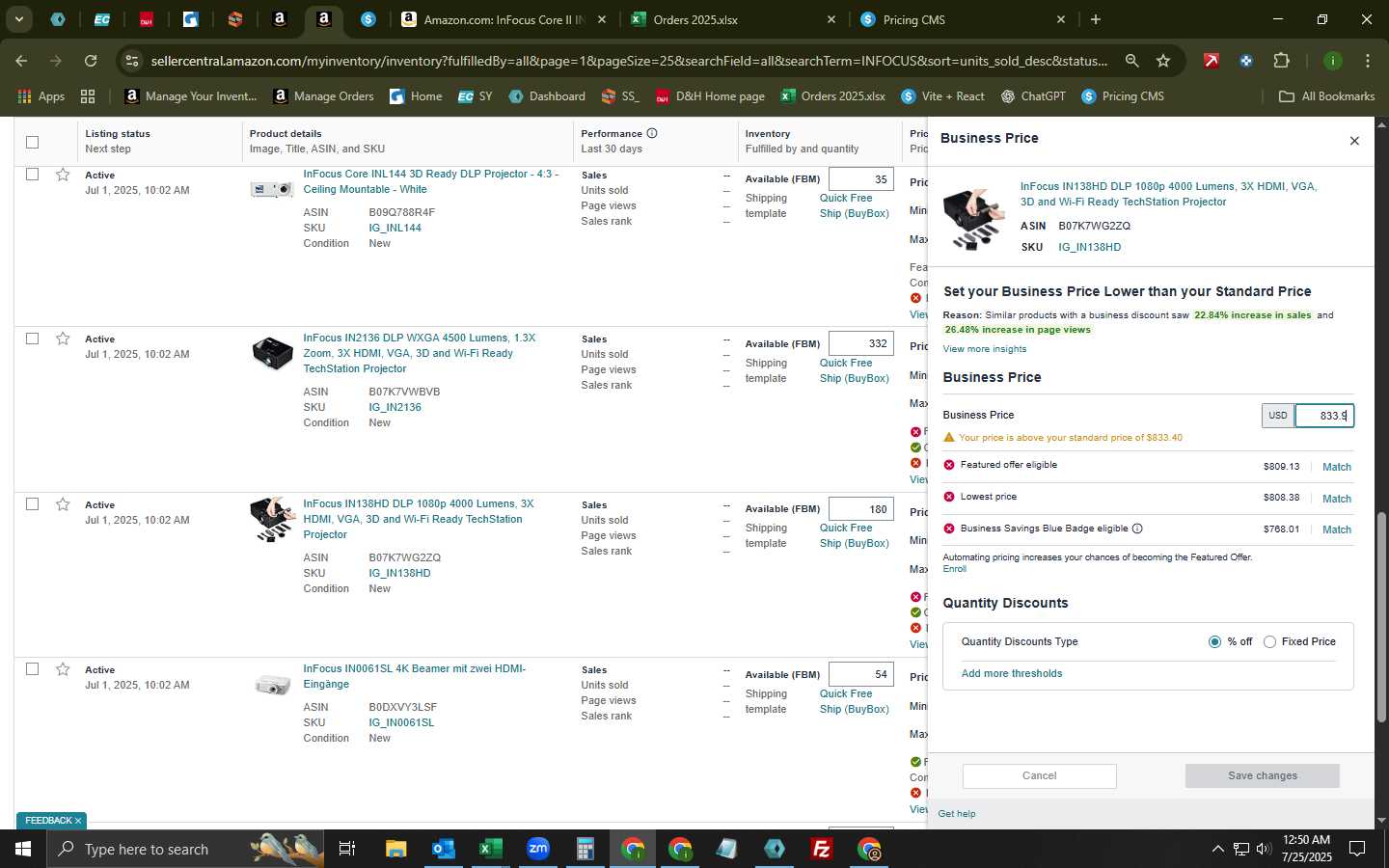Viewport: 1389px width, 868px height.
Task: Select the Fixed Price discount type
Action: click(1269, 641)
